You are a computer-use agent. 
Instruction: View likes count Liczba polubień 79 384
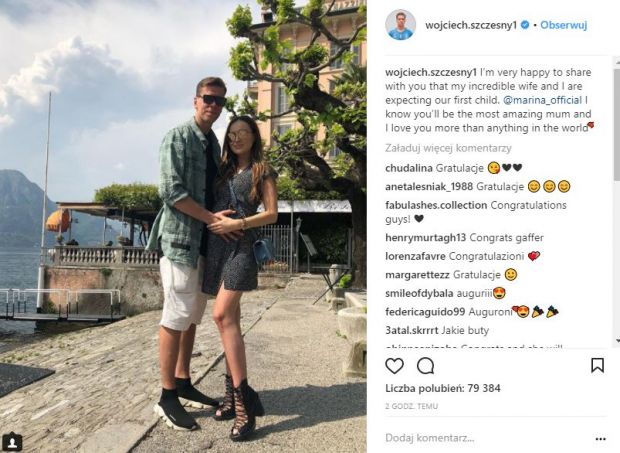click(442, 388)
